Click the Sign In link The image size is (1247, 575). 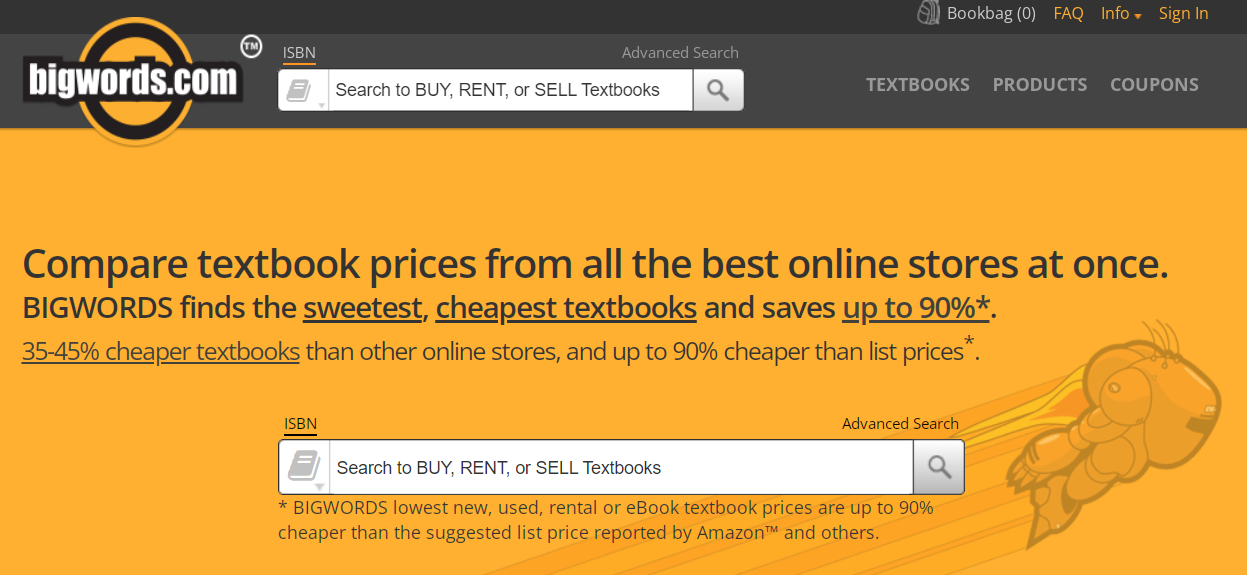(1184, 14)
